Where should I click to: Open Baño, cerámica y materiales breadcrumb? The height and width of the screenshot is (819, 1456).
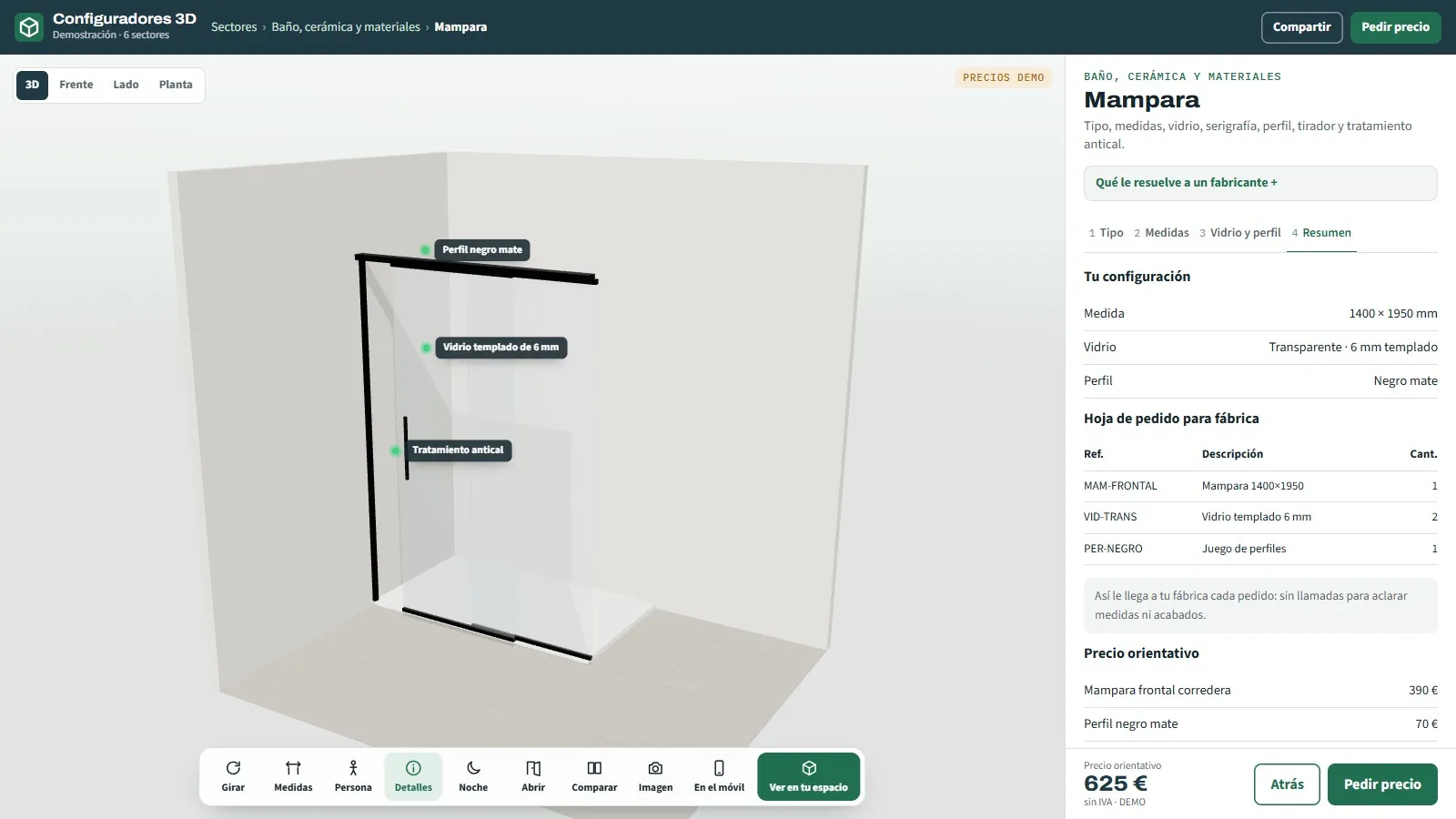tap(346, 27)
